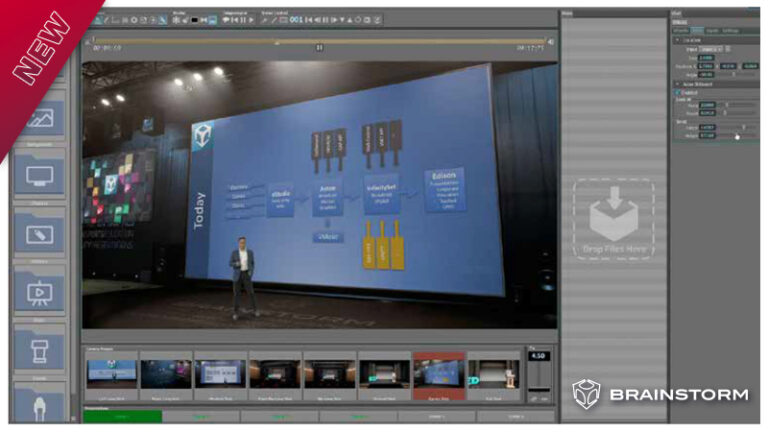
Task: Click the downward triangle toolbar icon
Action: click(x=342, y=20)
